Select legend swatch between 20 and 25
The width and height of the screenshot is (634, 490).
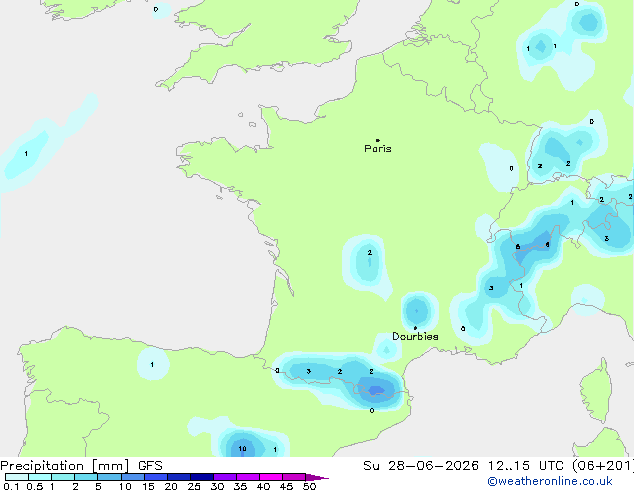179,477
